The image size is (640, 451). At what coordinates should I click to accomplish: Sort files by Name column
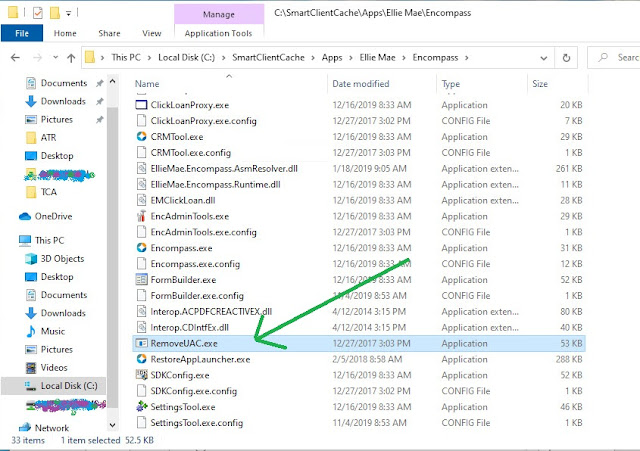point(147,84)
